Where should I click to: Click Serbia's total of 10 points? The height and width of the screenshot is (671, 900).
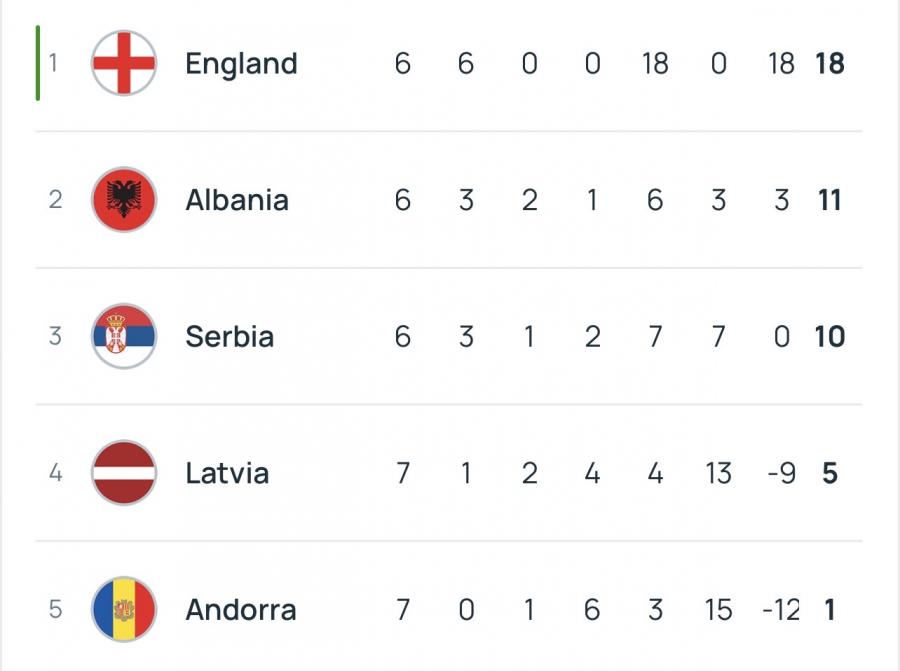(829, 336)
